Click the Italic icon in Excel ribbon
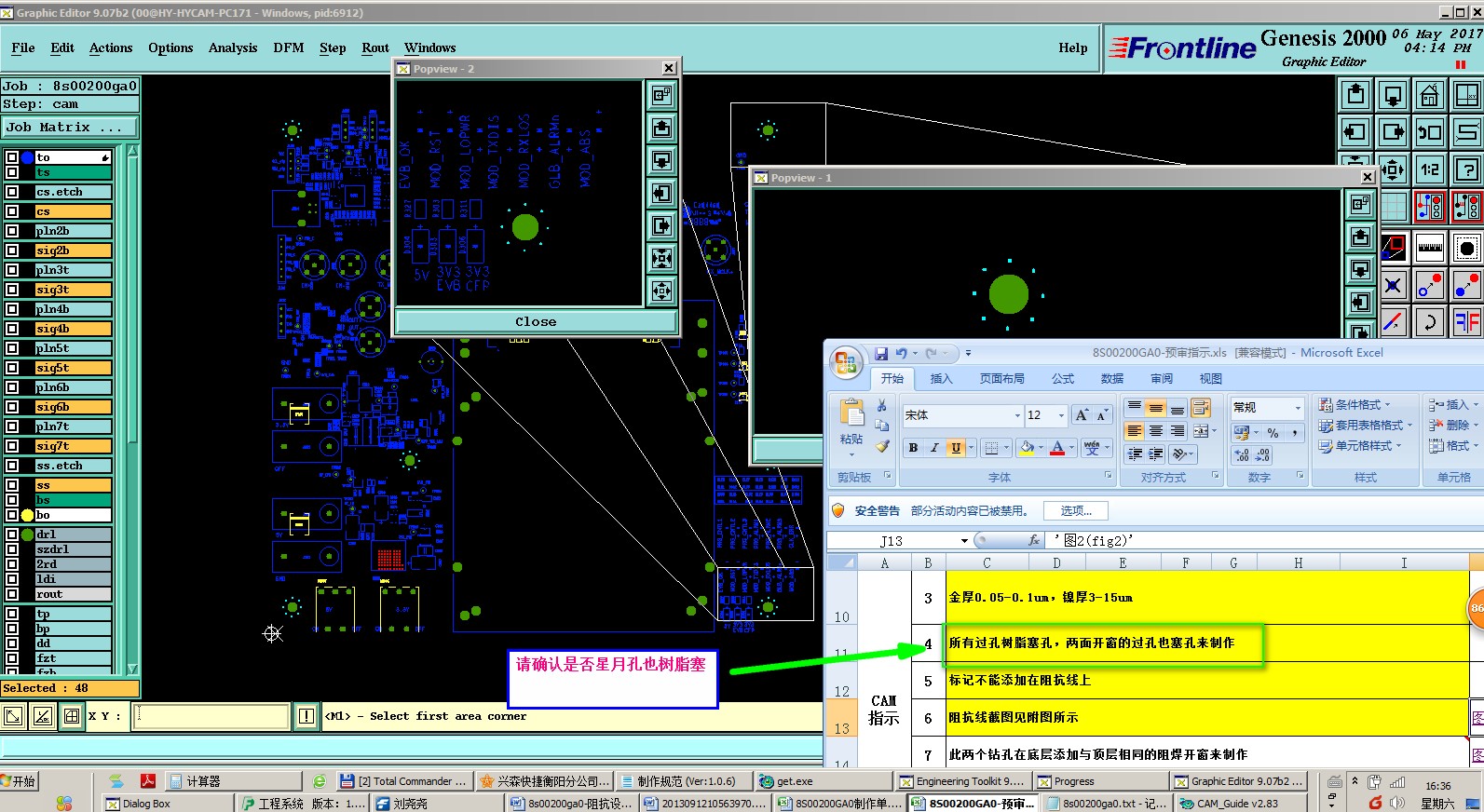The image size is (1484, 812). [934, 448]
